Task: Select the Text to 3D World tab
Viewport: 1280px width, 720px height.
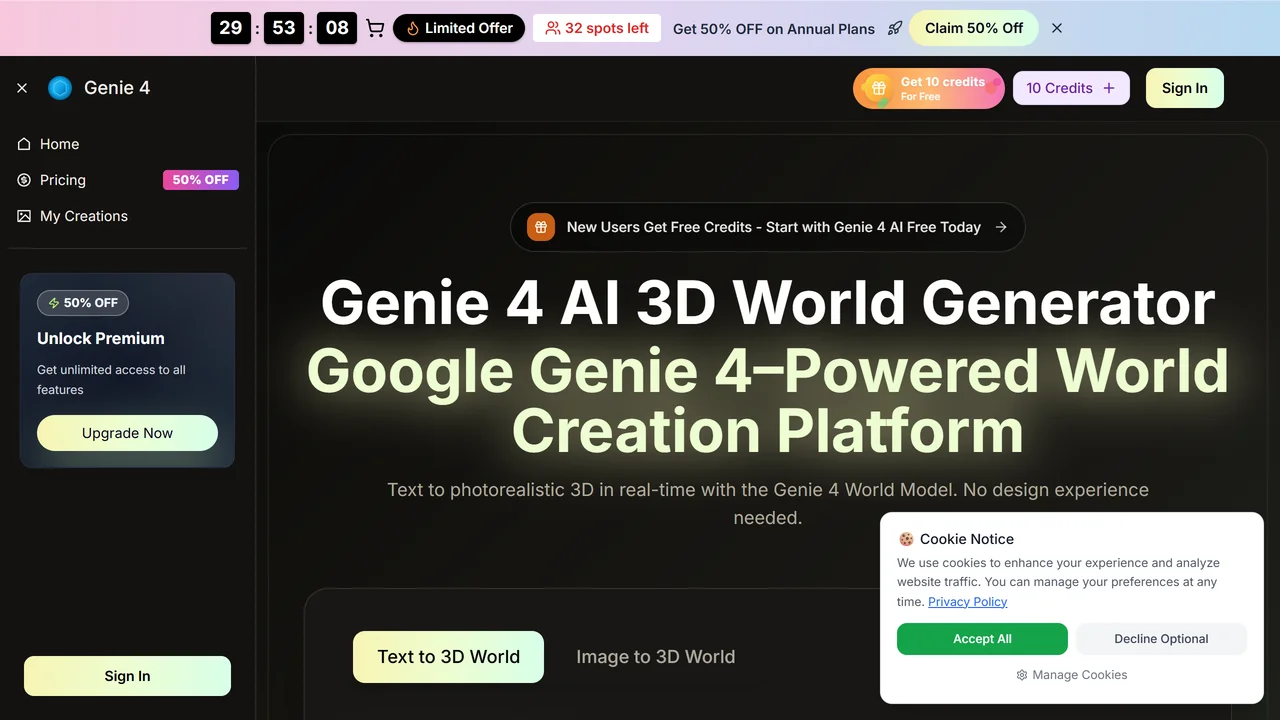Action: (x=448, y=657)
